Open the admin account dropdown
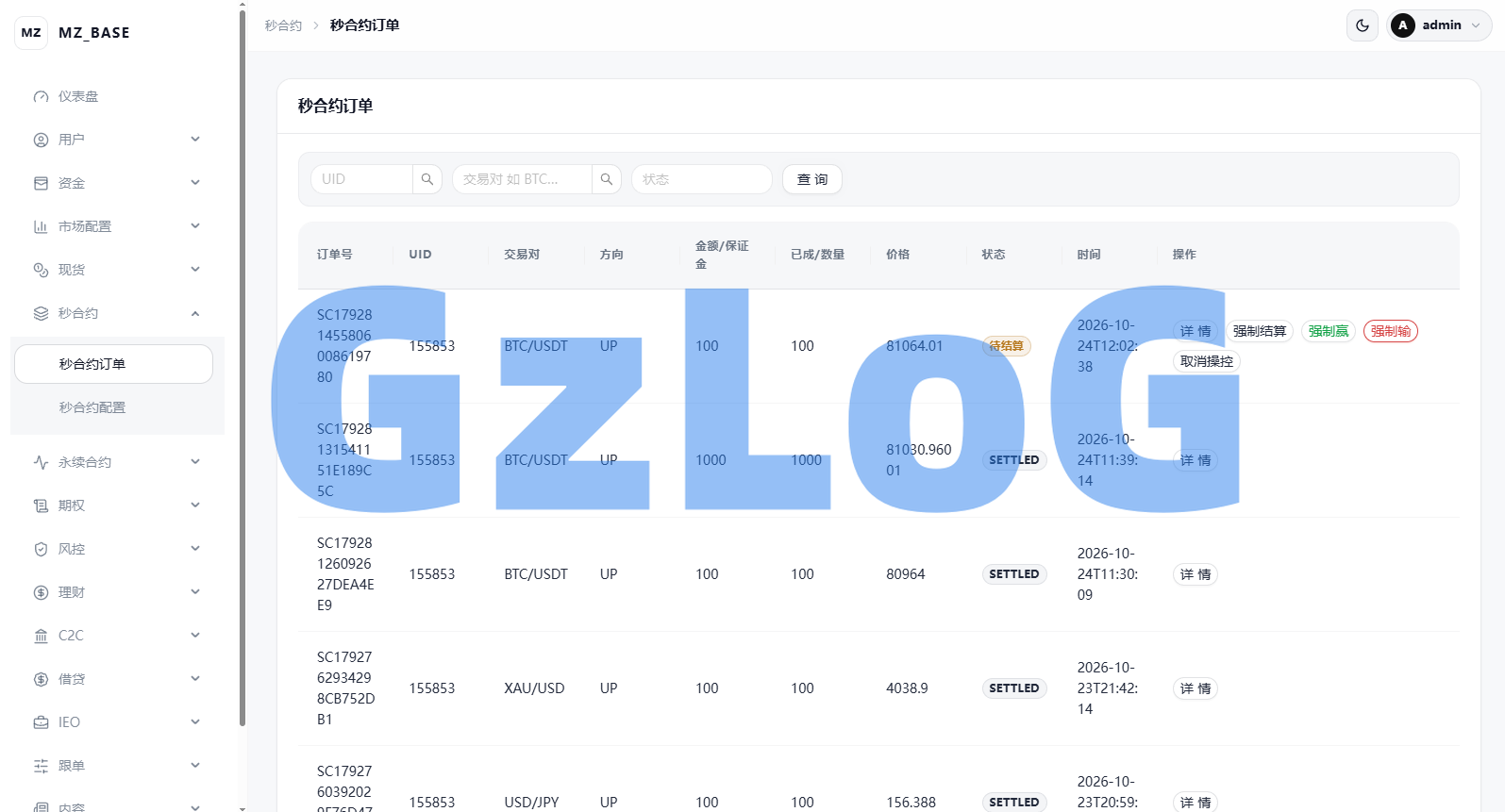 [x=1440, y=25]
